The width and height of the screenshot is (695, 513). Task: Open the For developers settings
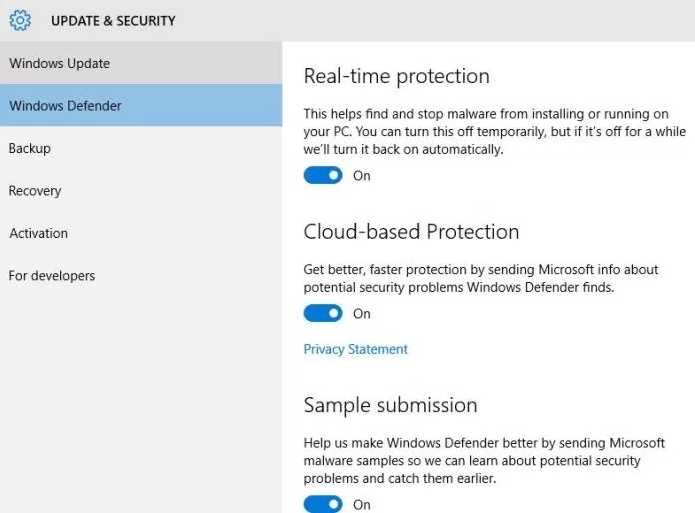141,276
